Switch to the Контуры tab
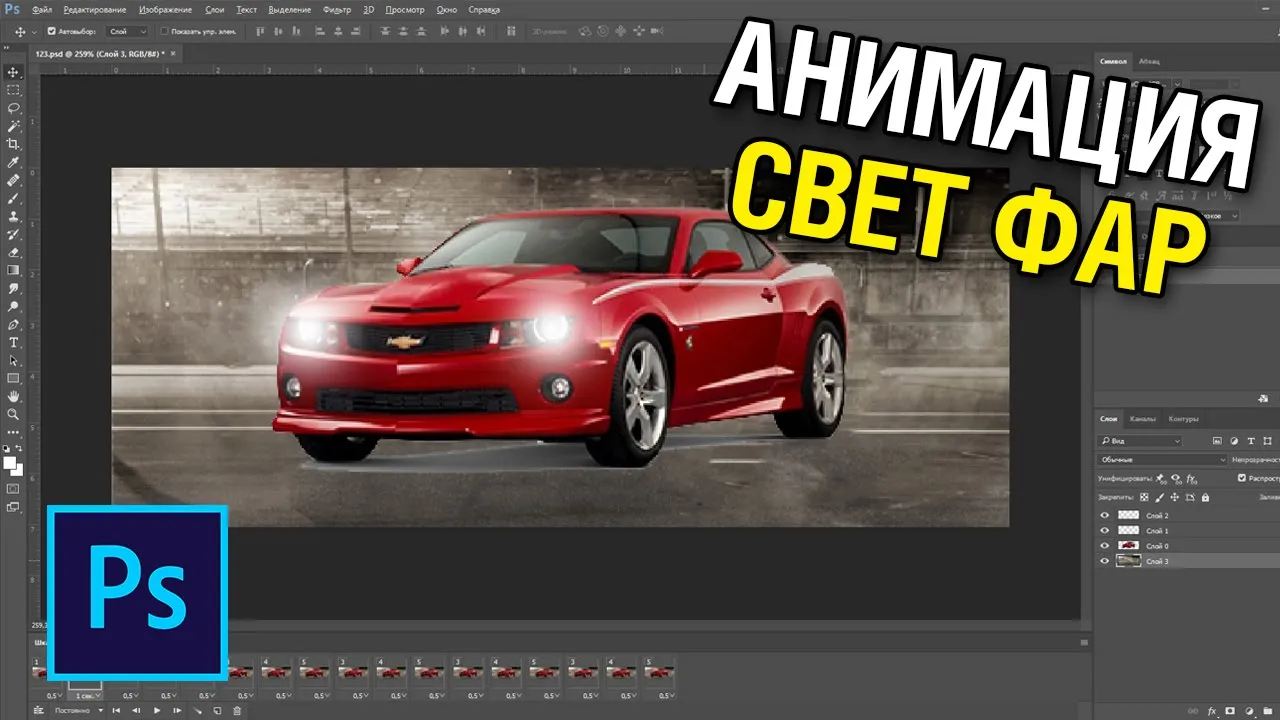The image size is (1280, 720). (x=1184, y=419)
